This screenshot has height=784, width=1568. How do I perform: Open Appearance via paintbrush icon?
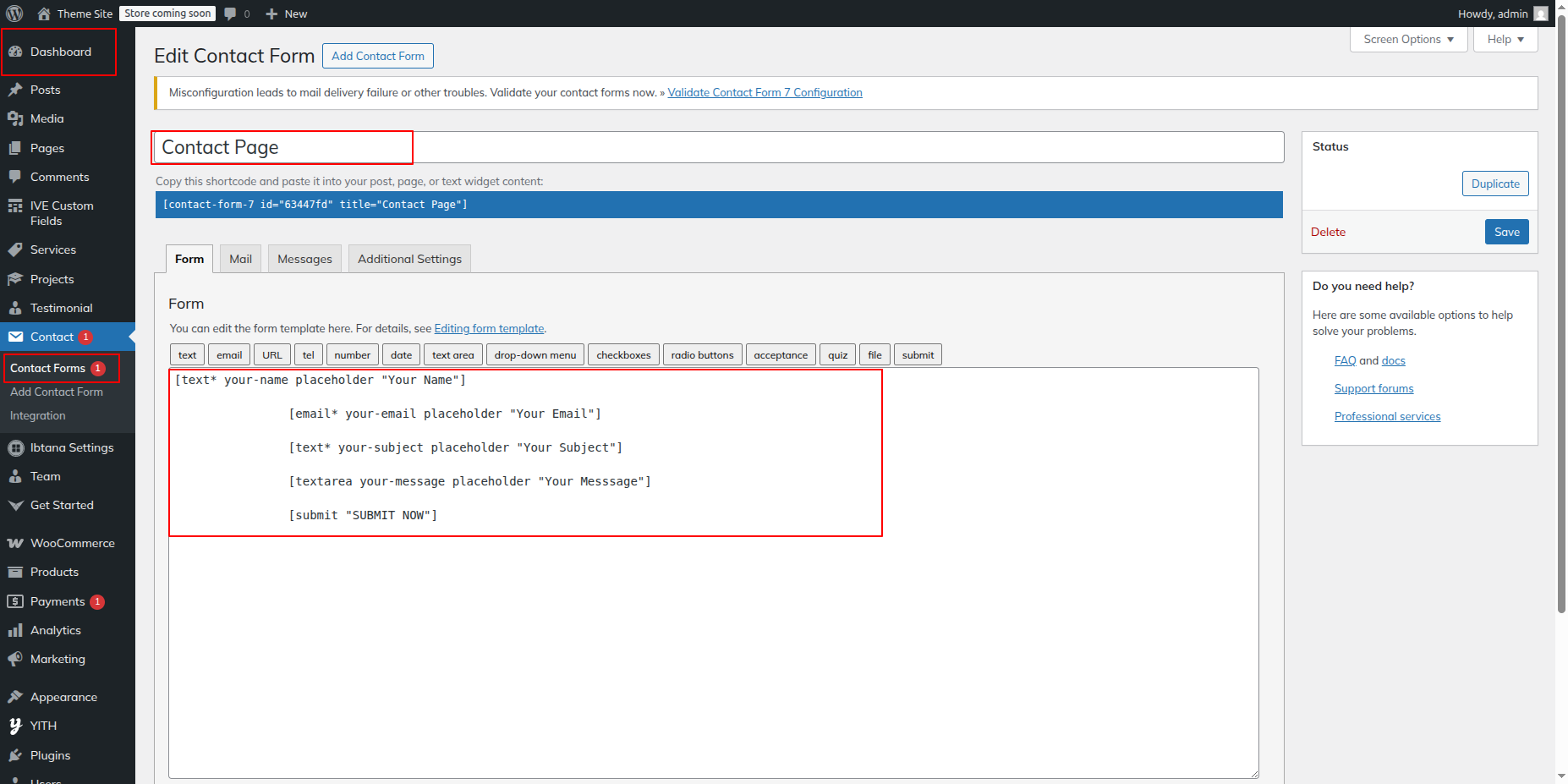tap(15, 697)
